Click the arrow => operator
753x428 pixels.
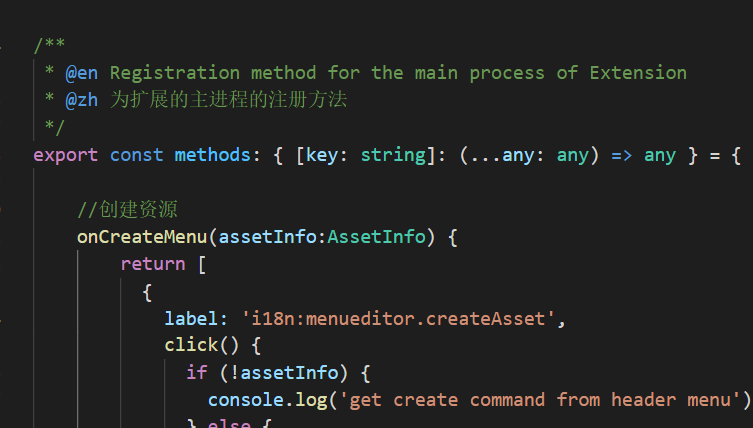click(622, 155)
